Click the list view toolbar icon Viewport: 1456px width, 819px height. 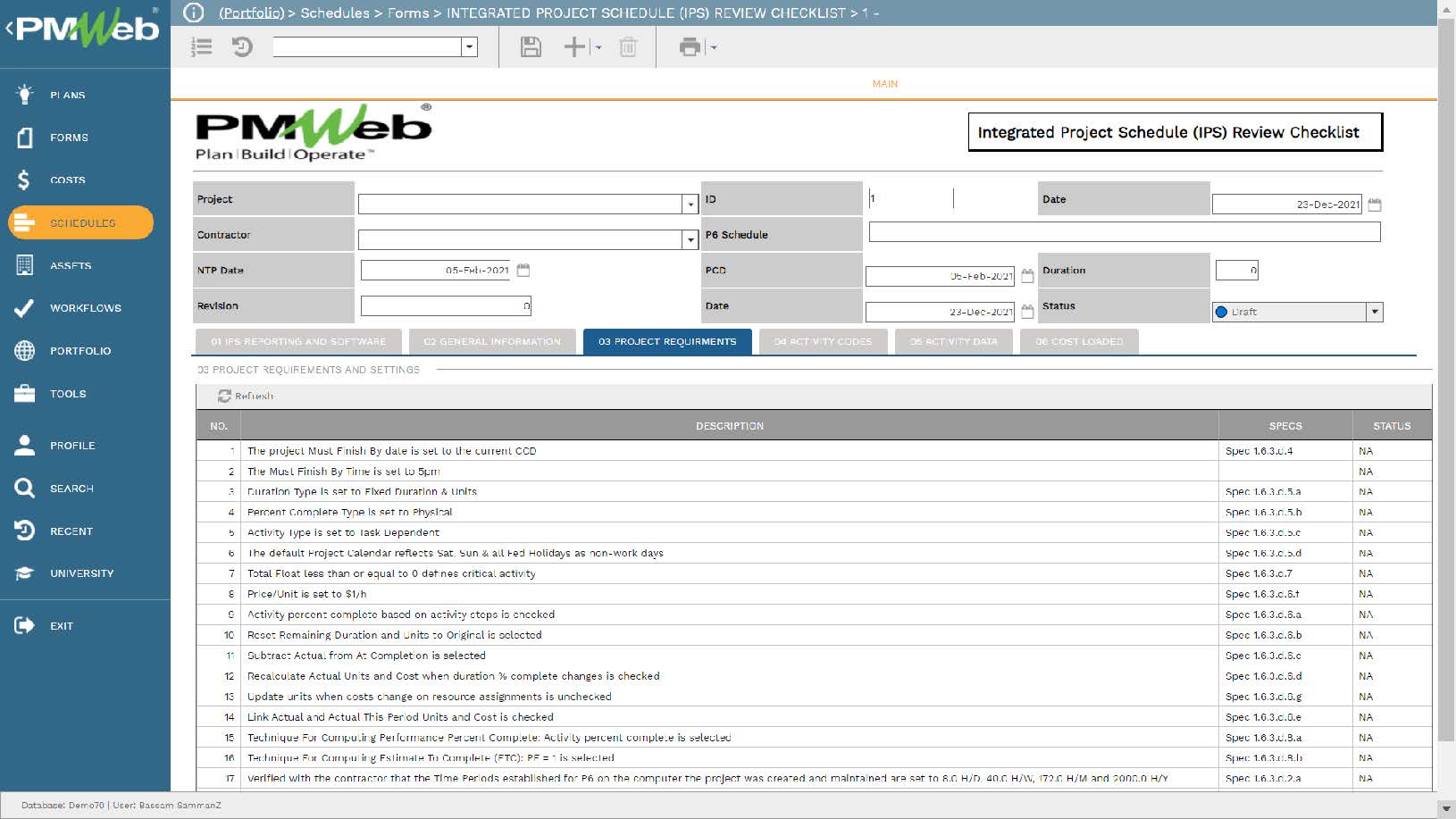(x=202, y=46)
